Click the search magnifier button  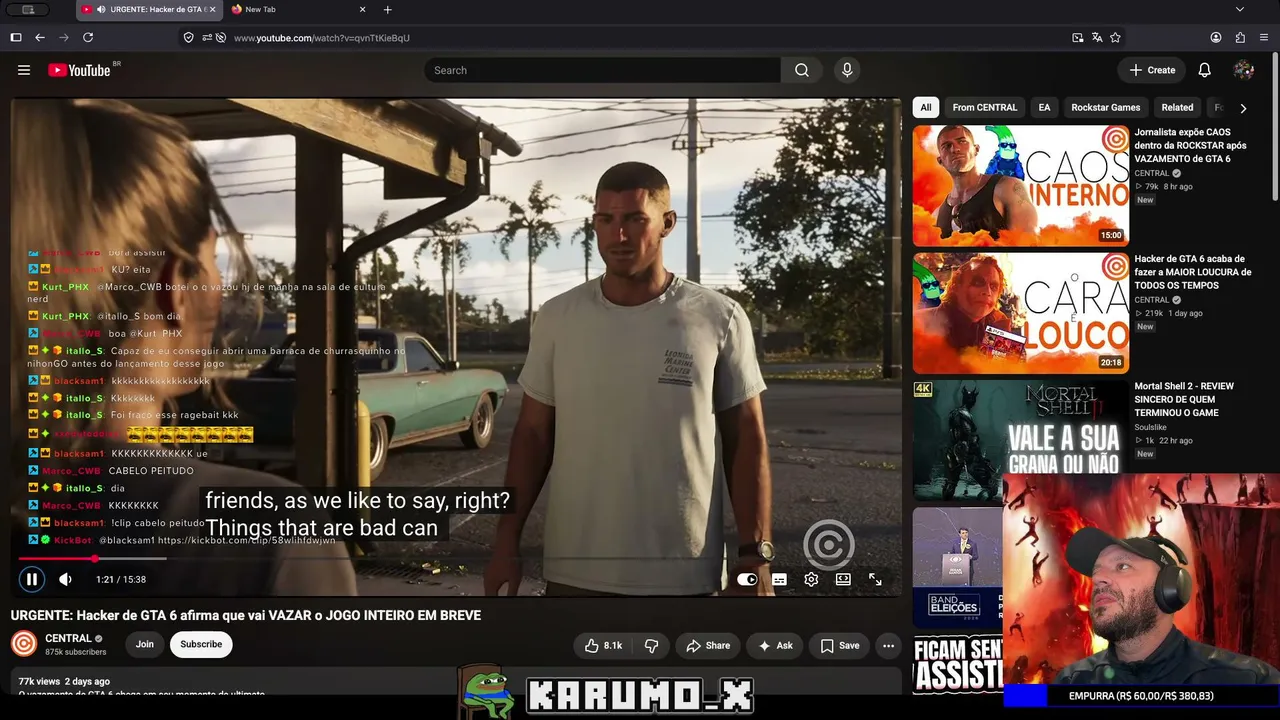802,70
